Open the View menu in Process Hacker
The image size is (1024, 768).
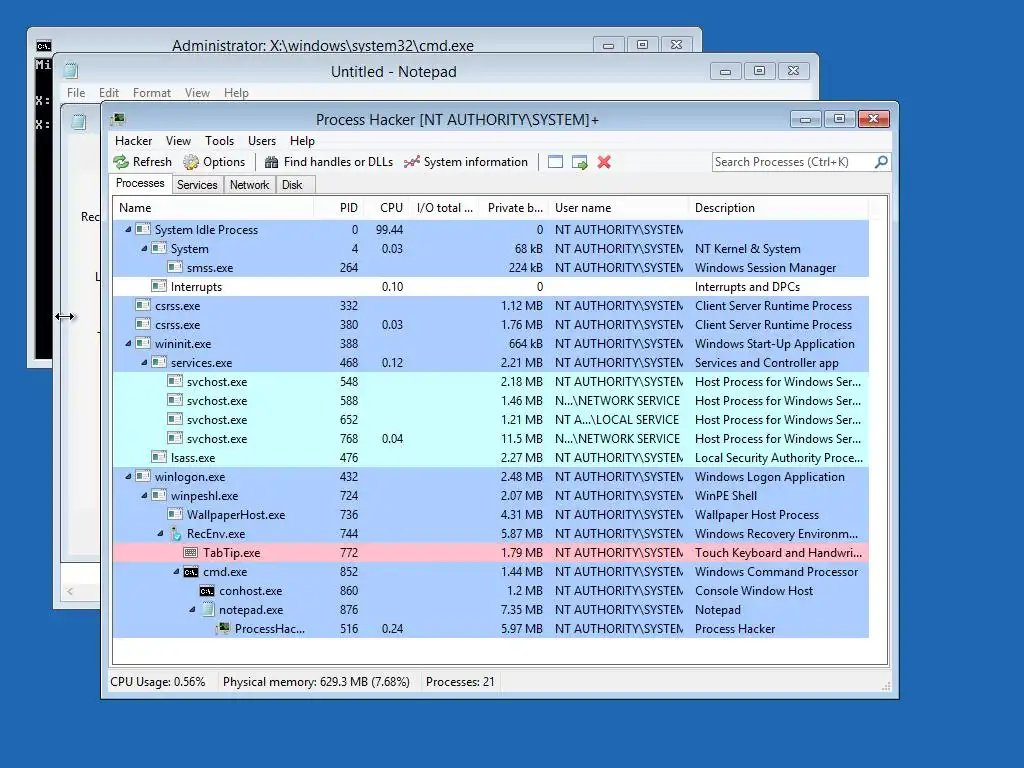(x=178, y=141)
